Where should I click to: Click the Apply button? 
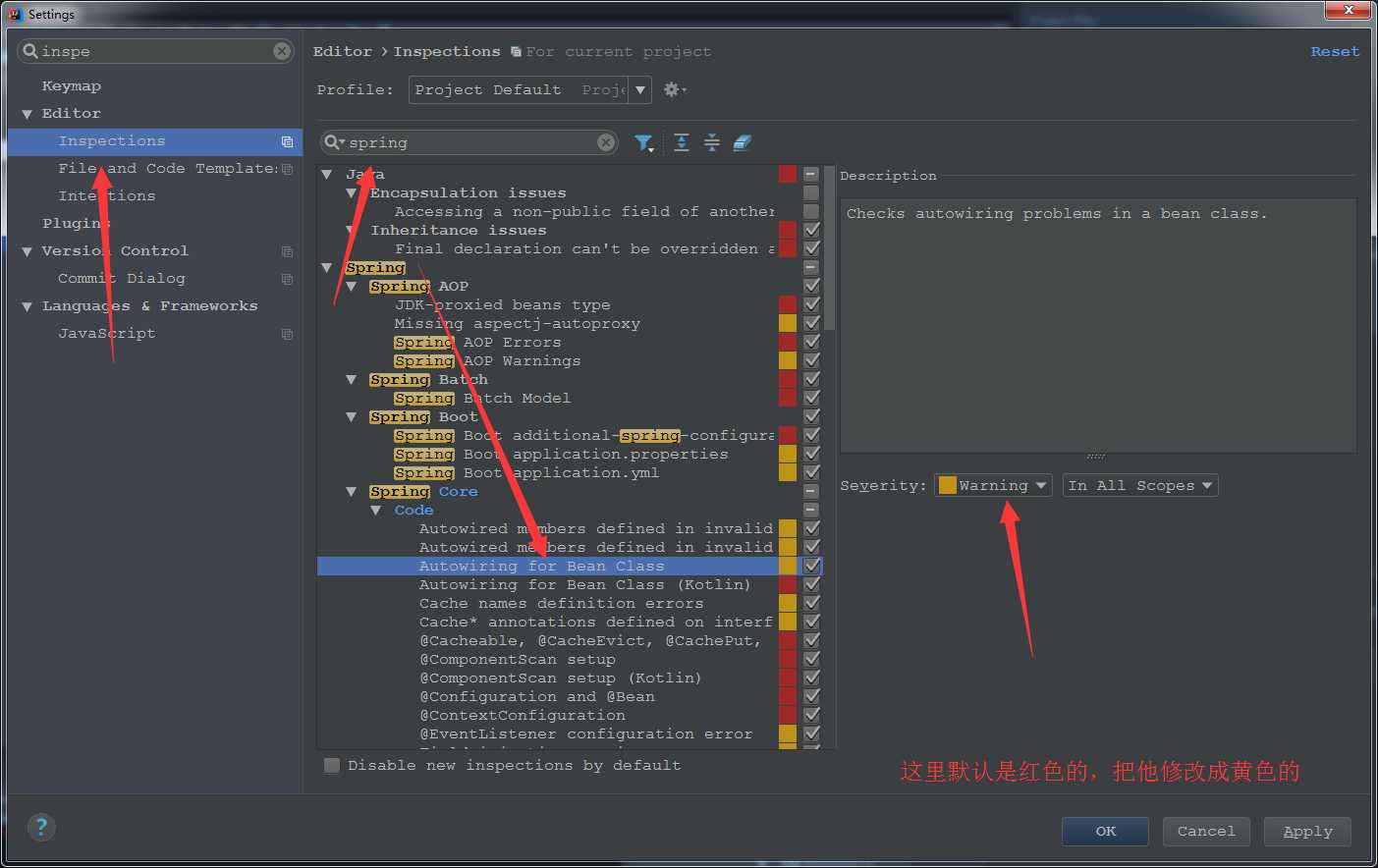(x=1307, y=831)
